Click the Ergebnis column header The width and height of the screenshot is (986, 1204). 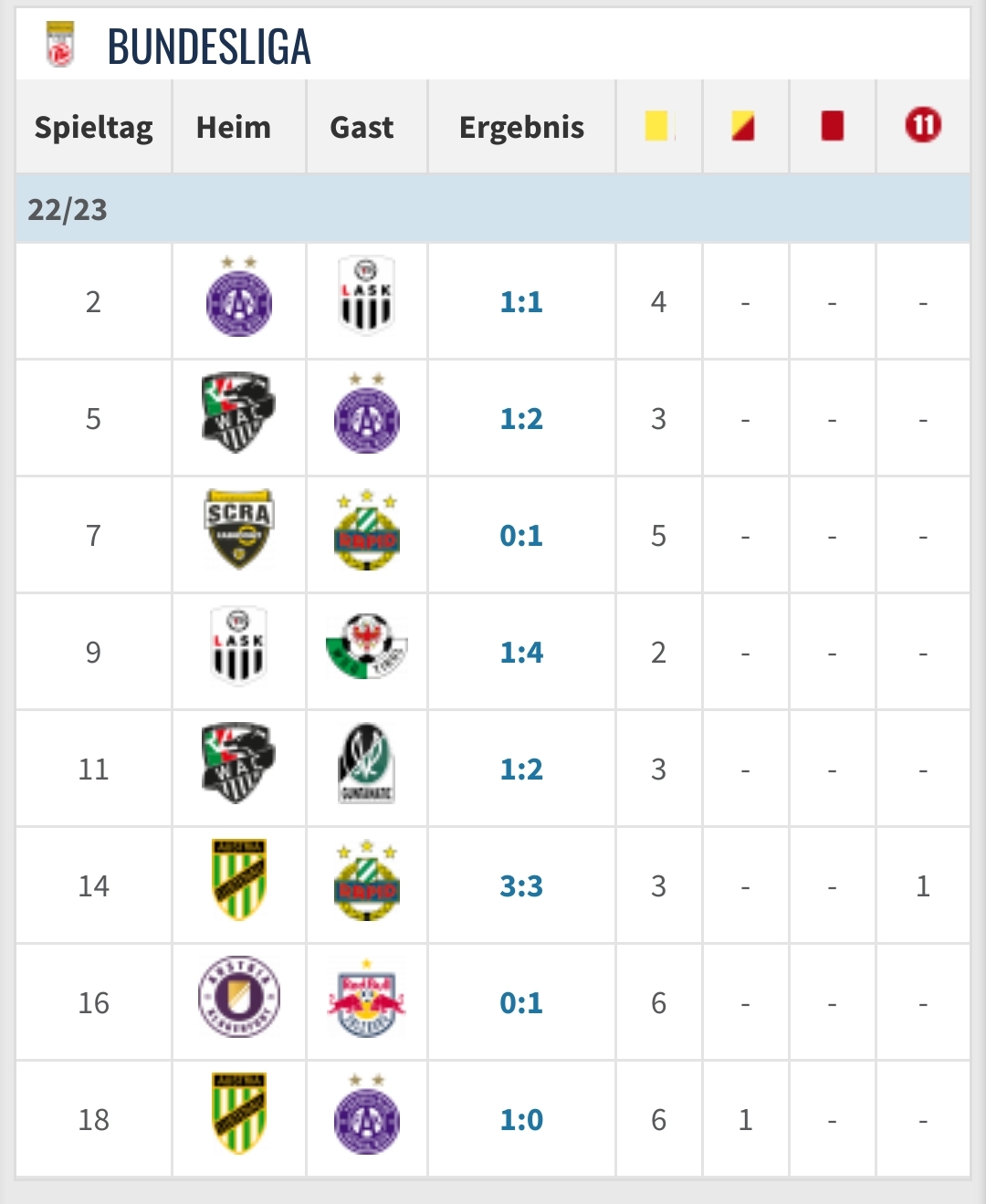point(521,127)
